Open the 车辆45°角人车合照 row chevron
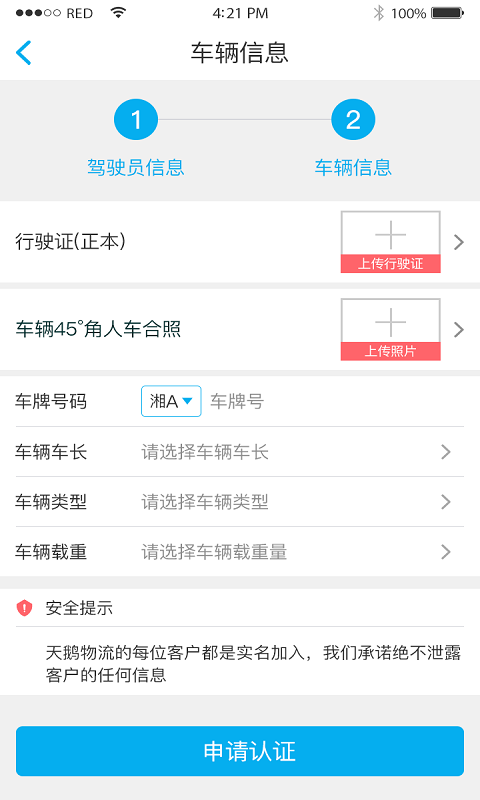Image resolution: width=480 pixels, height=800 pixels. point(459,330)
